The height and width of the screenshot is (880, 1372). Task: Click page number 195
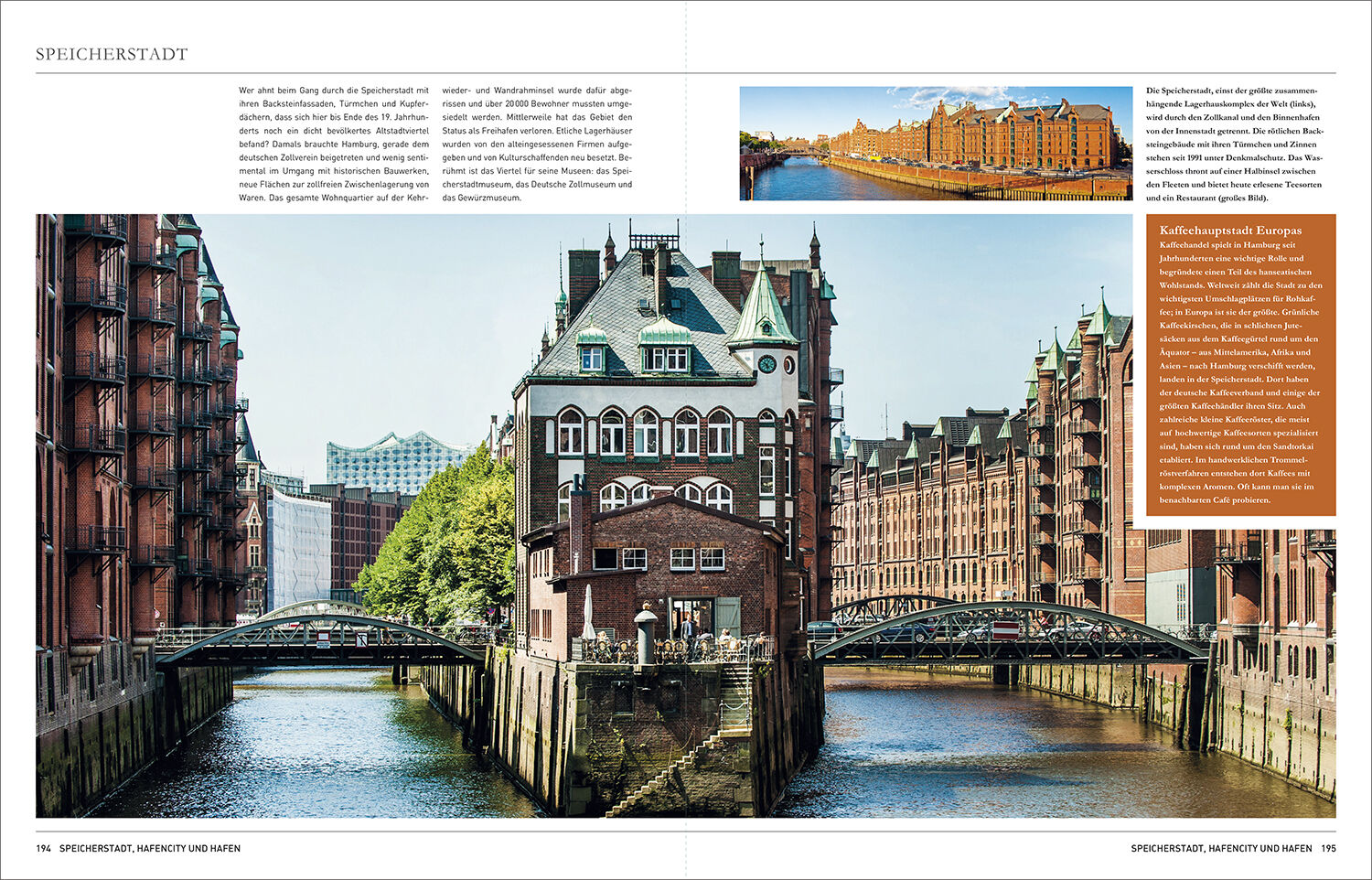click(x=1328, y=849)
